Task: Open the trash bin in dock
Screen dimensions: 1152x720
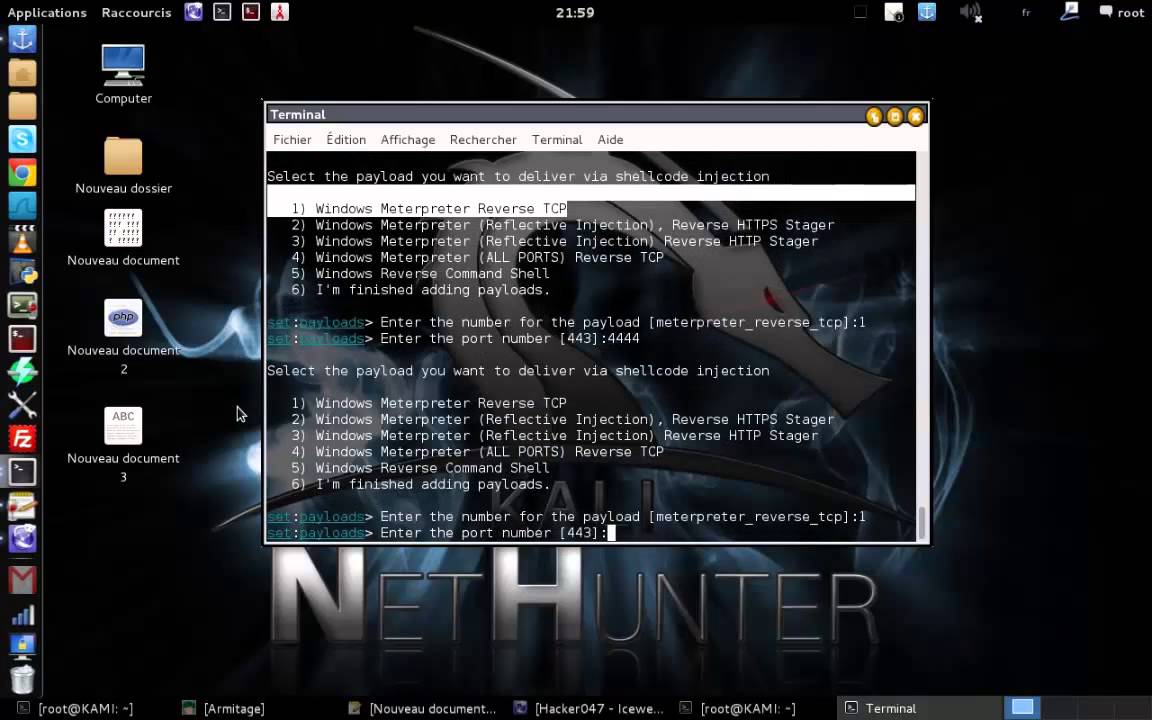Action: point(22,680)
